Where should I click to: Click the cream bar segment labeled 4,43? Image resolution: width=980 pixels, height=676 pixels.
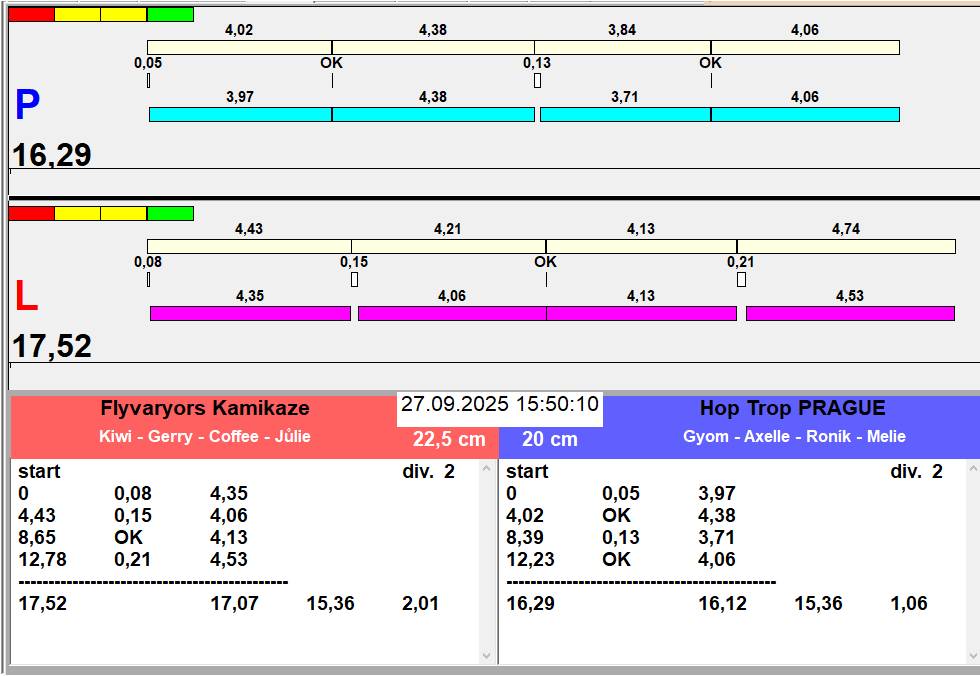(x=249, y=246)
